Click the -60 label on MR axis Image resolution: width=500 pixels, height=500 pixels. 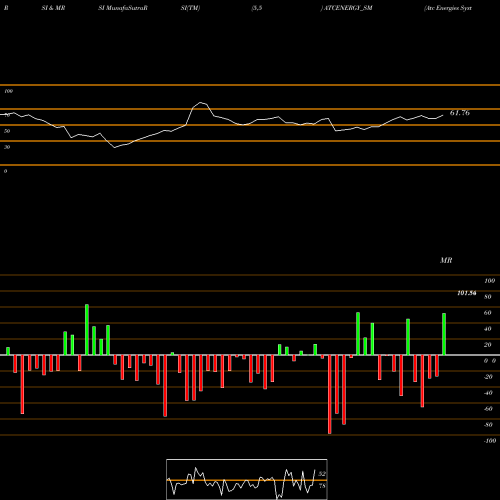coord(488,409)
